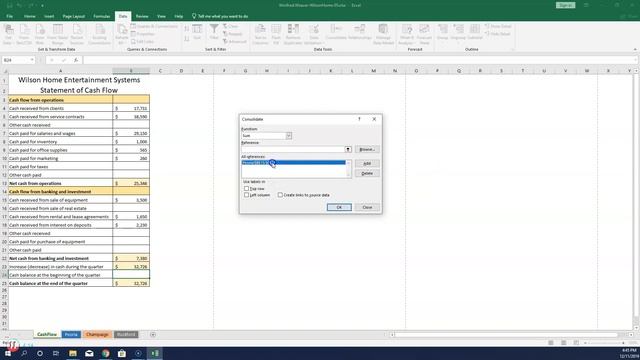Screen dimensions: 640x360
Task: Enable the Top row labels checkbox
Action: click(x=246, y=189)
